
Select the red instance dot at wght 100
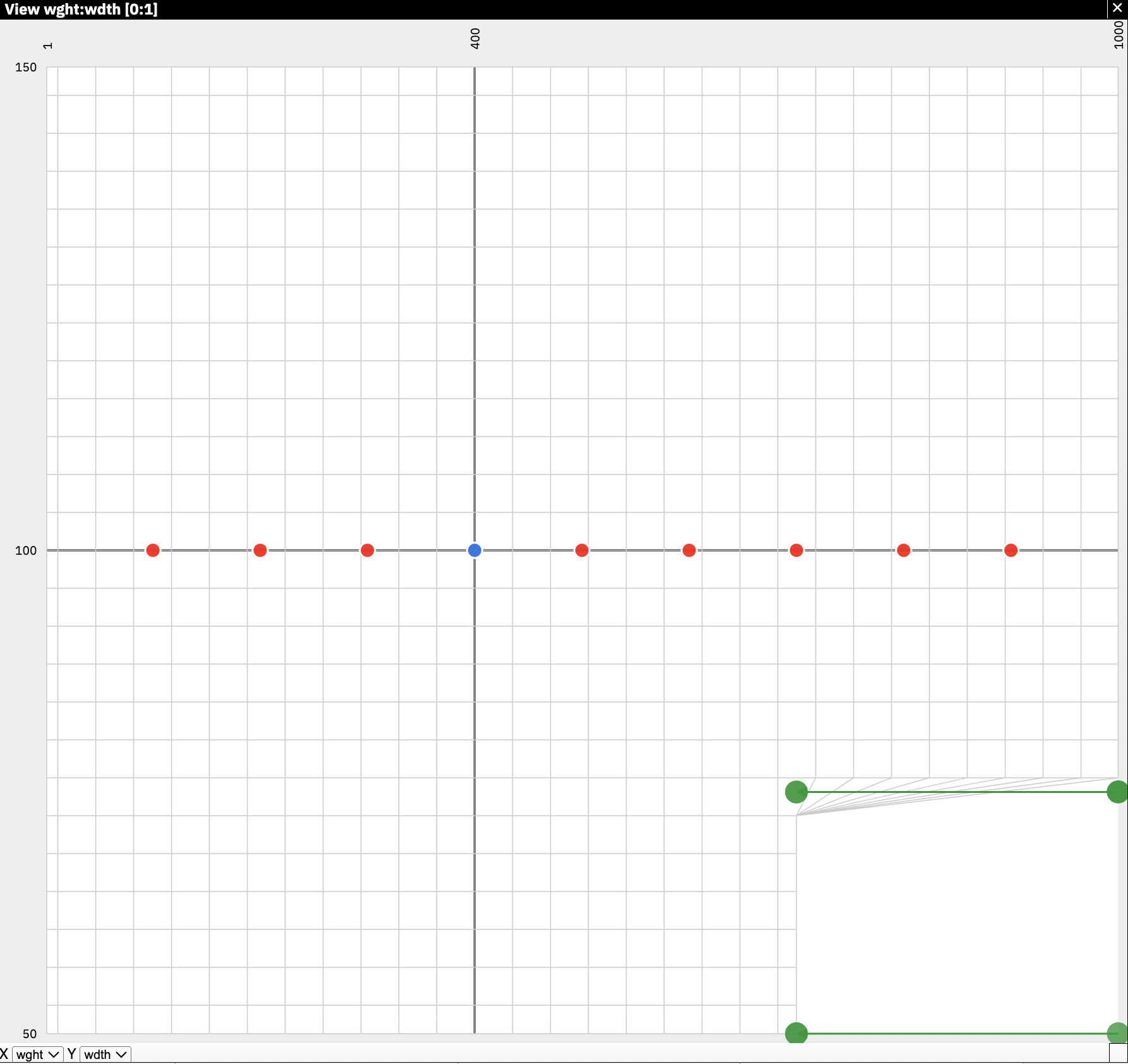pyautogui.click(x=153, y=550)
